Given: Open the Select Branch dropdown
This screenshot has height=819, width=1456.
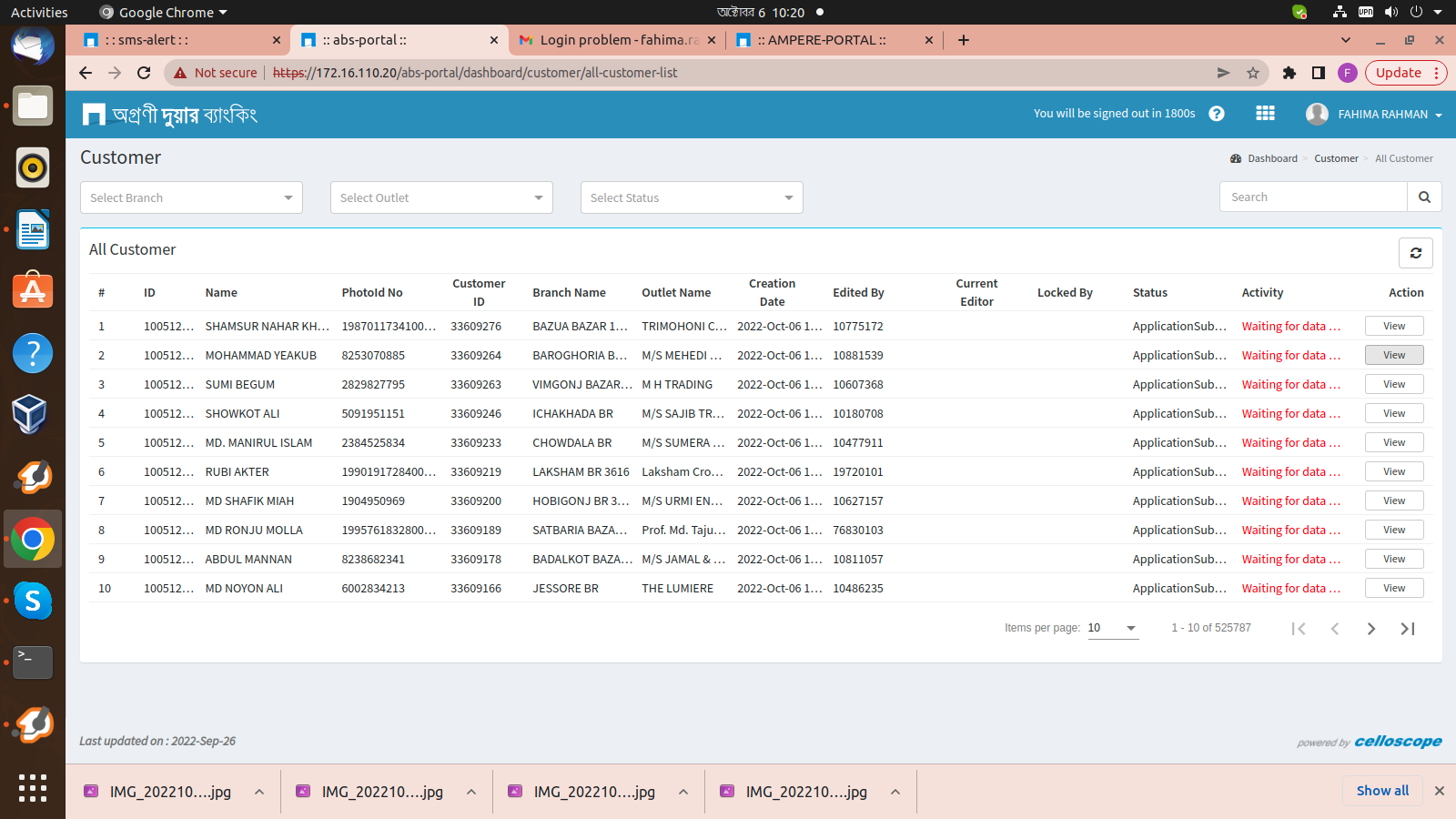Looking at the screenshot, I should point(191,197).
